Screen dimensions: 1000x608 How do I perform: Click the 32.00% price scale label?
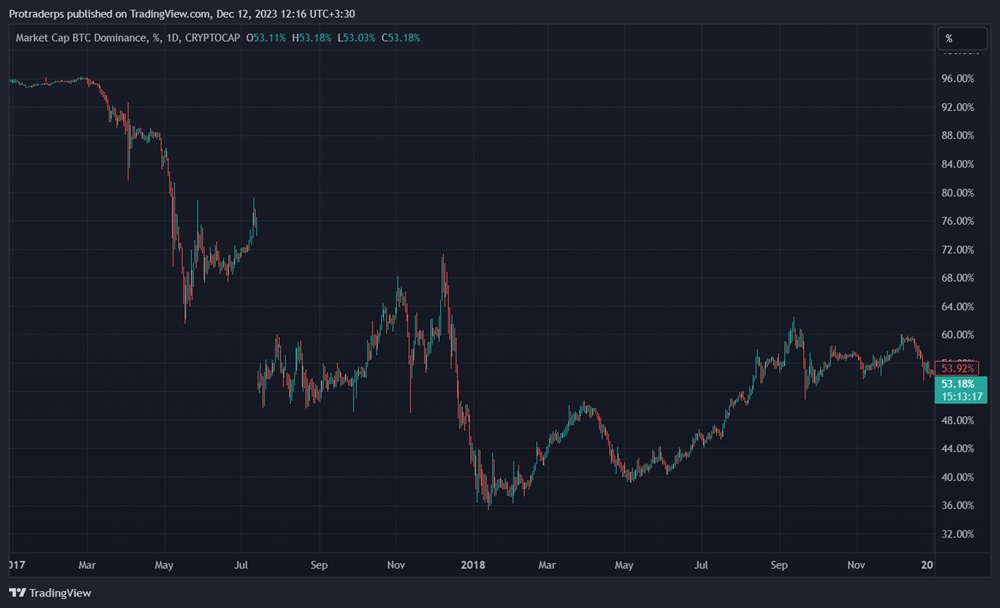958,534
